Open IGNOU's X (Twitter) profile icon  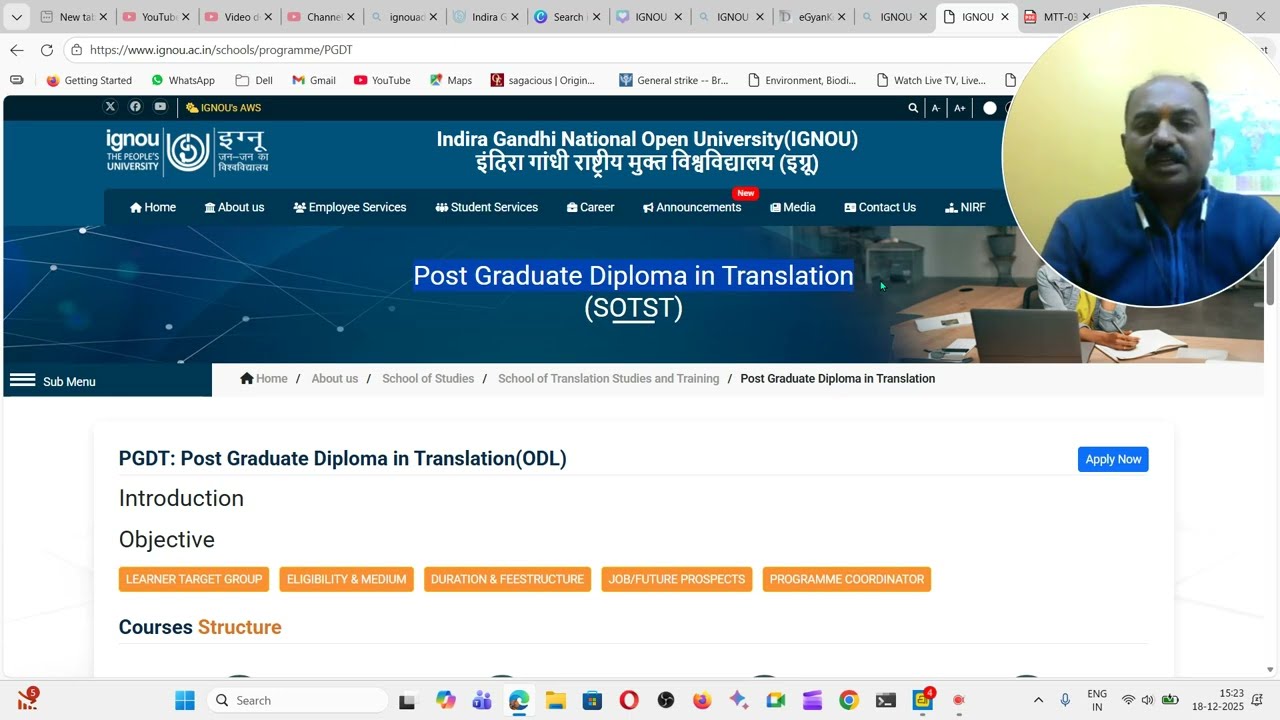(110, 107)
